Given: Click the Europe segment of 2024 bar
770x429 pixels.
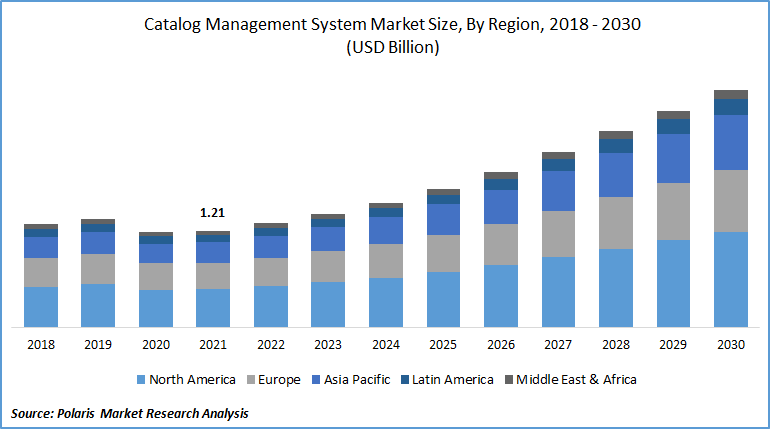Looking at the screenshot, I should tap(385, 261).
